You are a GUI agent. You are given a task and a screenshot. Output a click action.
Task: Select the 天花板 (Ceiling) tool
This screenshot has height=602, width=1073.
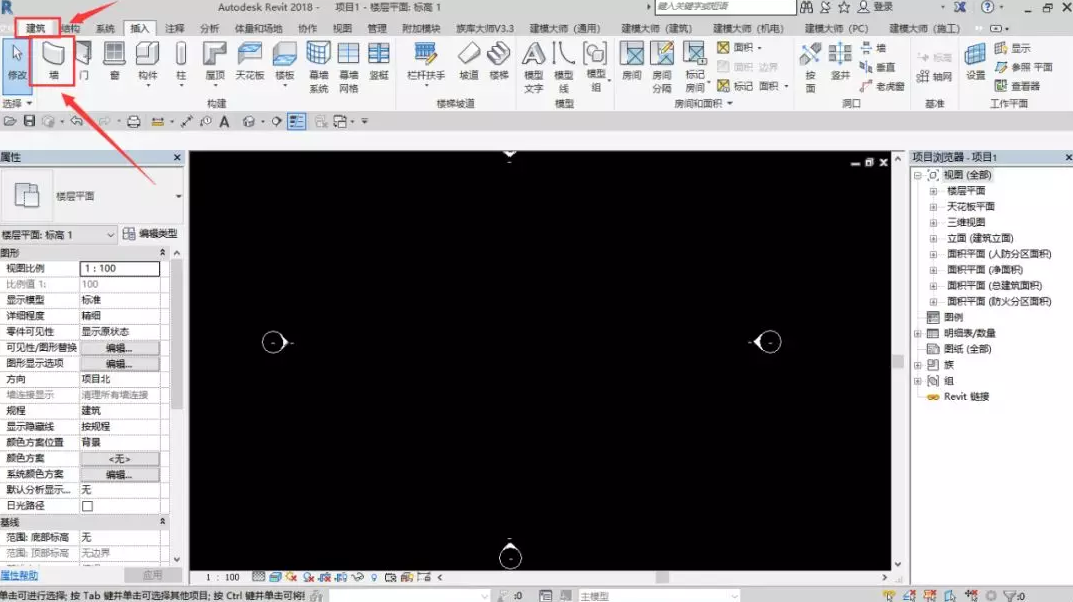point(250,61)
